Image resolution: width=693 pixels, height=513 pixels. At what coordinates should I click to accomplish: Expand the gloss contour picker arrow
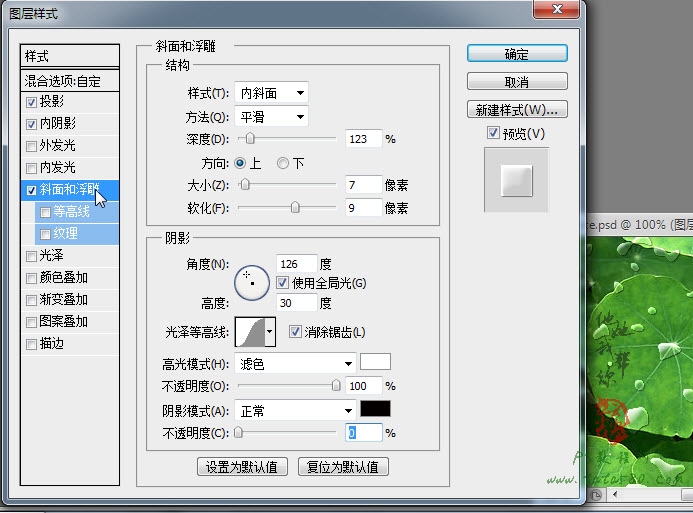pos(270,332)
